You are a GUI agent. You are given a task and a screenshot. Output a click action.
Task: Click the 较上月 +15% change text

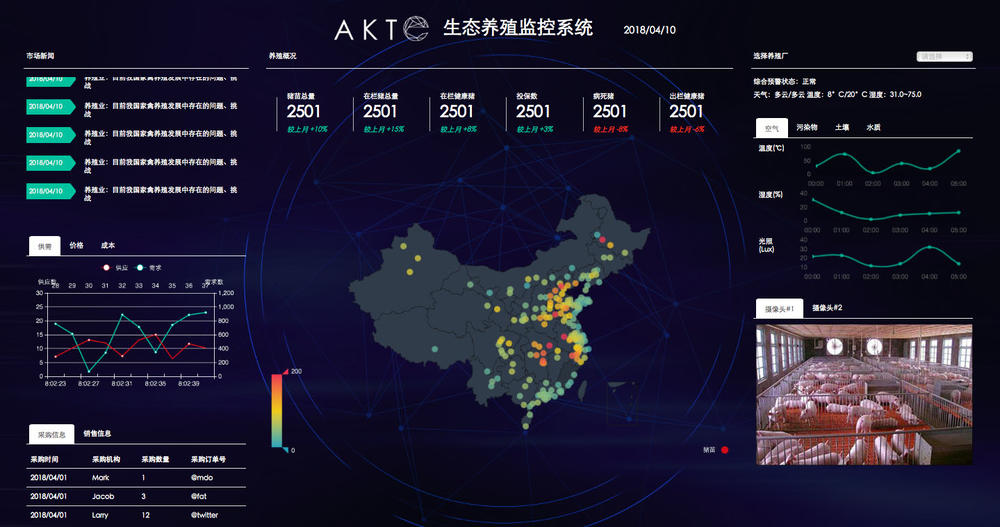pyautogui.click(x=384, y=130)
